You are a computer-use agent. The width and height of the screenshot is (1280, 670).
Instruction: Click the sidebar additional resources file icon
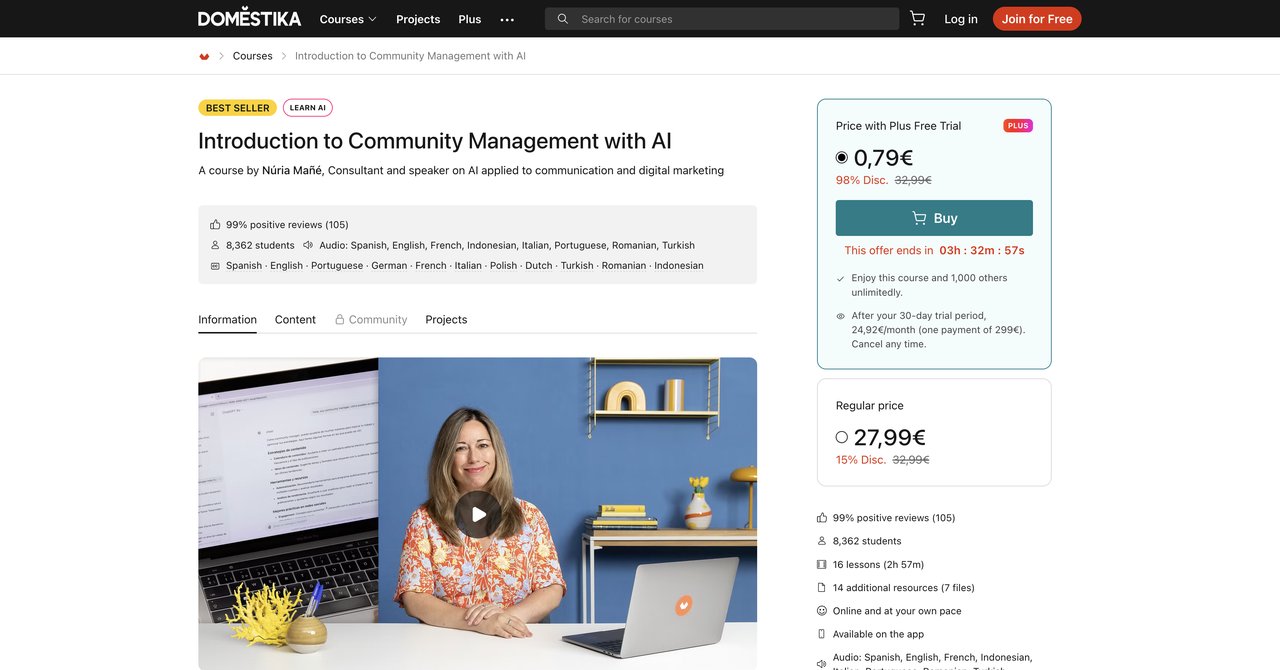tap(822, 588)
